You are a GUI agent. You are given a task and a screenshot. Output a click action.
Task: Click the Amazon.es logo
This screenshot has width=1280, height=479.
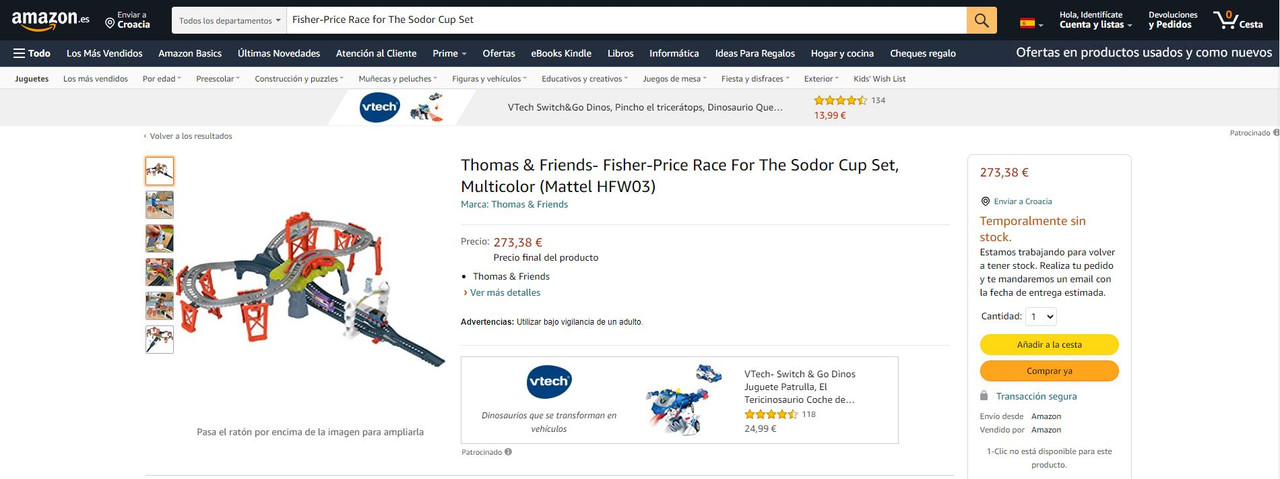[x=50, y=19]
